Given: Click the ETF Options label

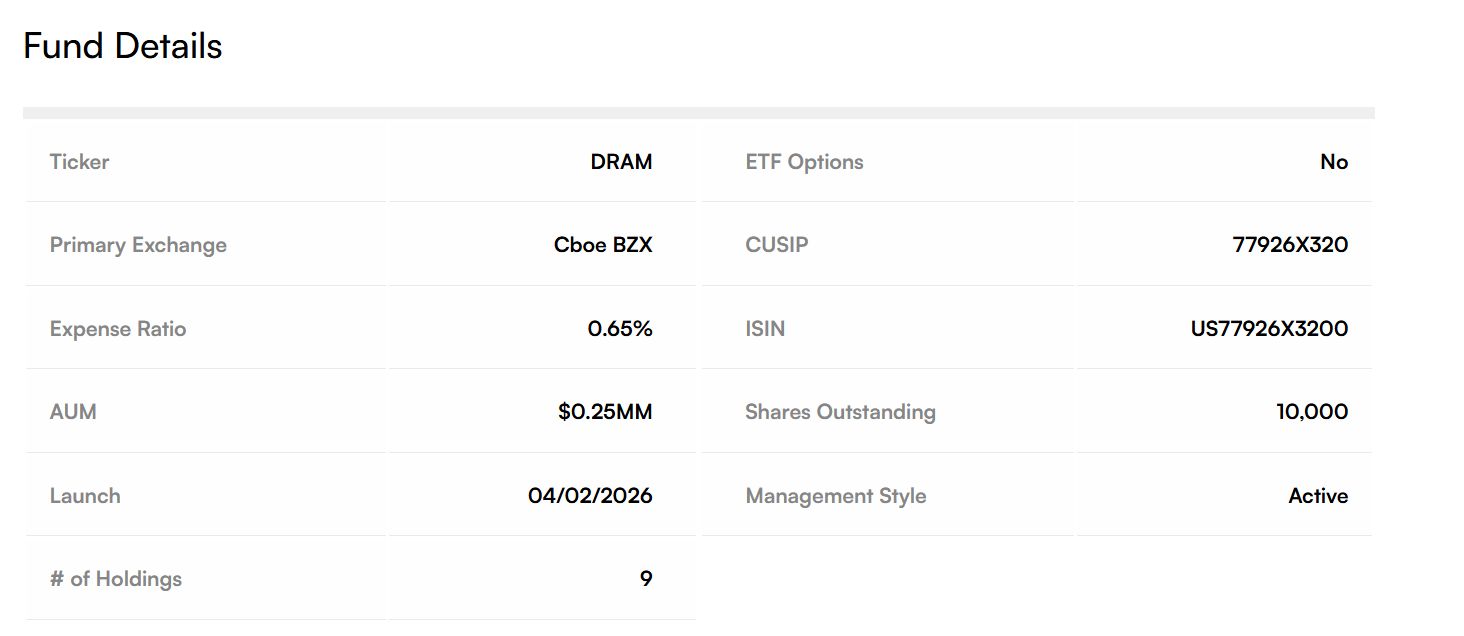Looking at the screenshot, I should pyautogui.click(x=804, y=162).
